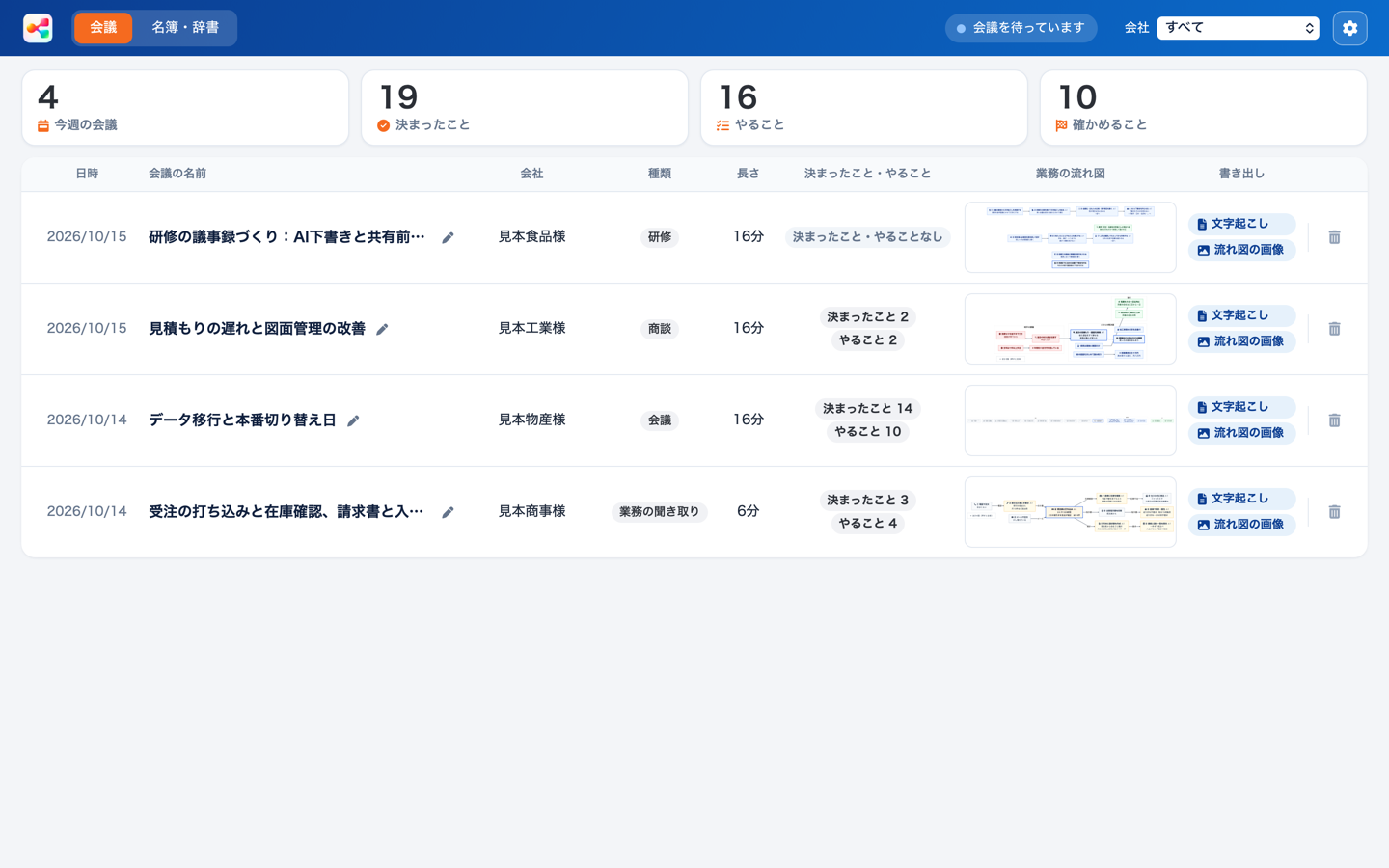Viewport: 1389px width, 868px height.
Task: Click the checkmark icon beside 決まったこと
Action: click(383, 125)
